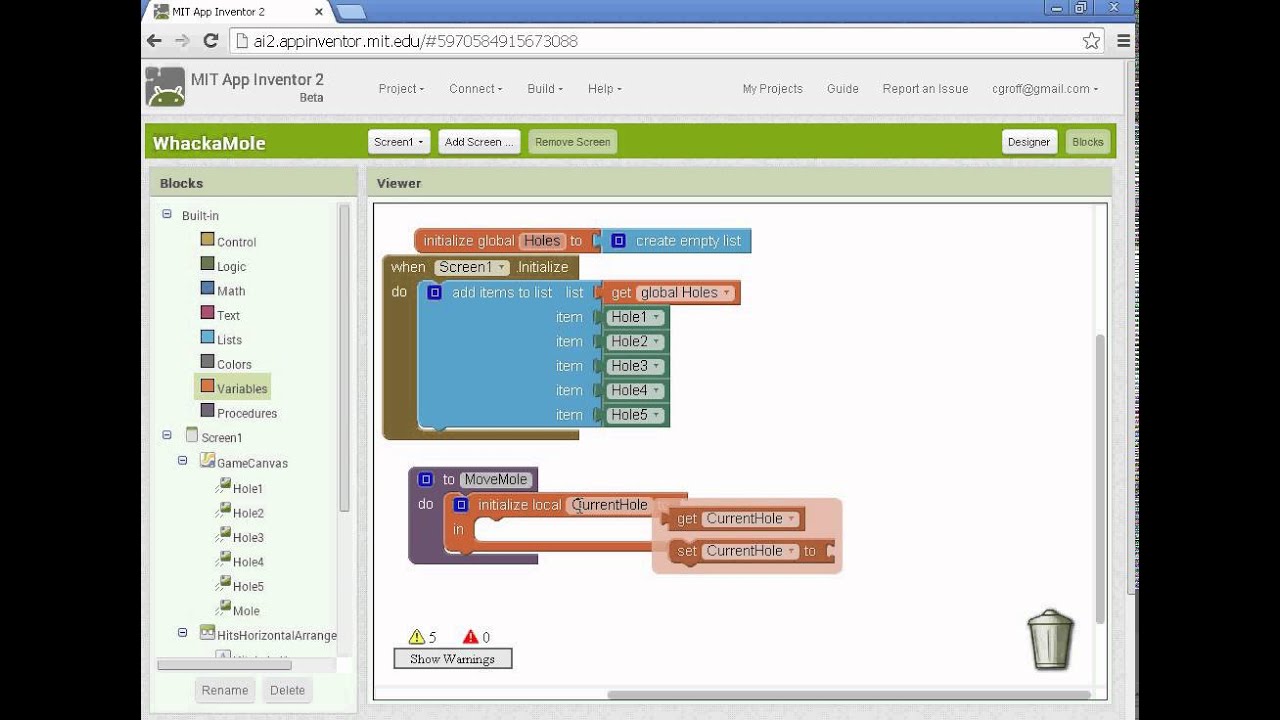Click the red error triangle counter
The height and width of the screenshot is (720, 1280).
point(471,637)
